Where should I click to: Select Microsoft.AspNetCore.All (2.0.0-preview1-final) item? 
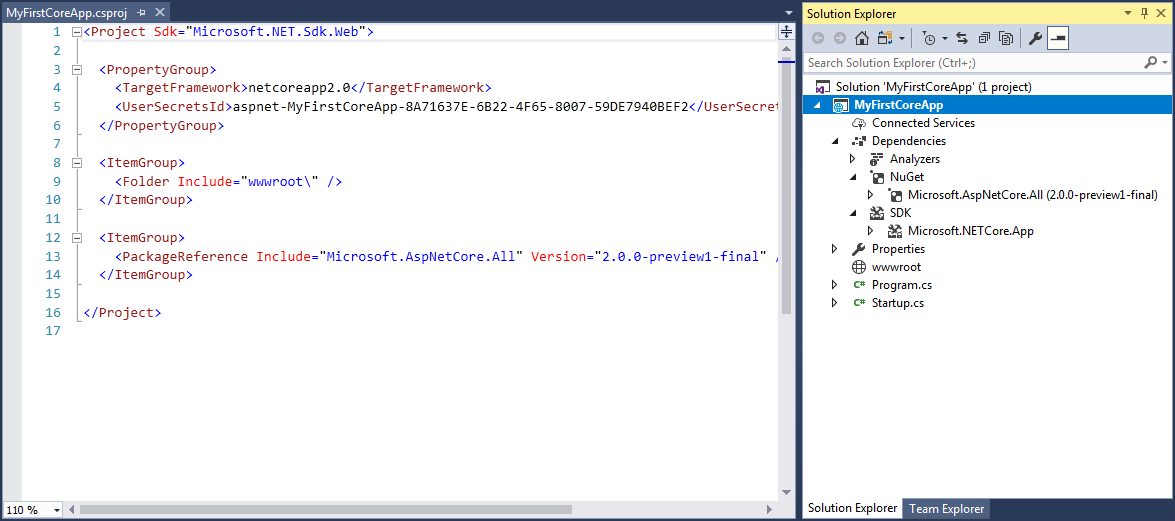pyautogui.click(x=1033, y=195)
